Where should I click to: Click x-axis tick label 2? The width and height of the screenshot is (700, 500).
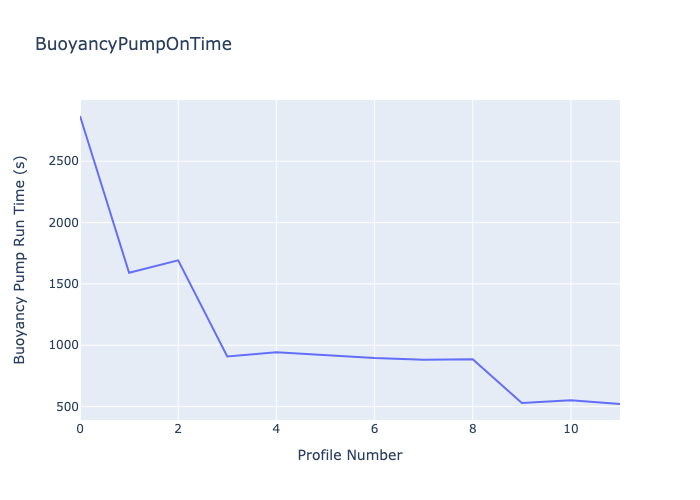(x=178, y=429)
